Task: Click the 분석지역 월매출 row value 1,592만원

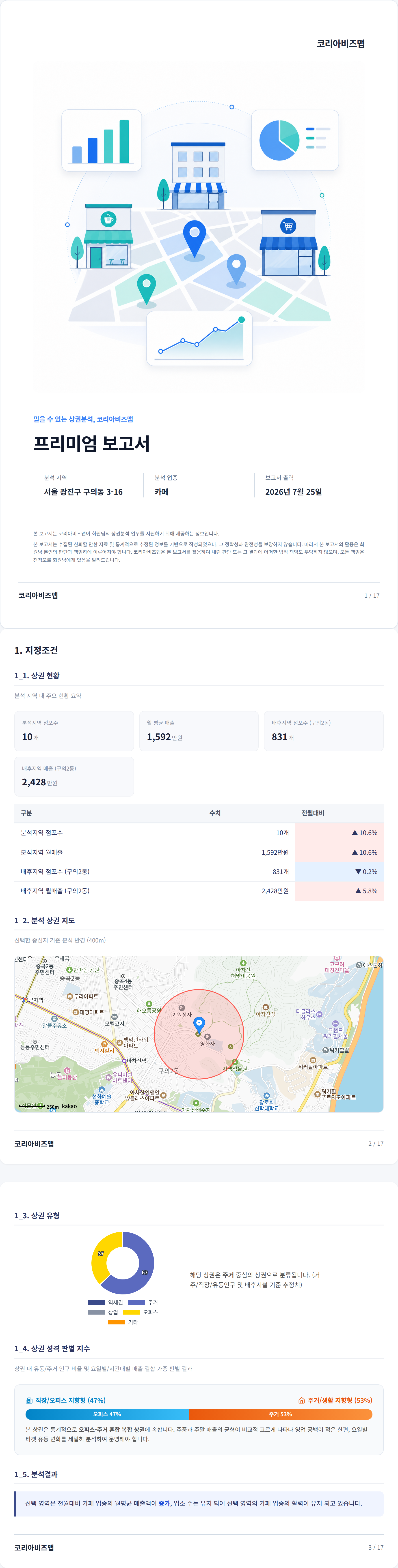Action: pos(275,852)
